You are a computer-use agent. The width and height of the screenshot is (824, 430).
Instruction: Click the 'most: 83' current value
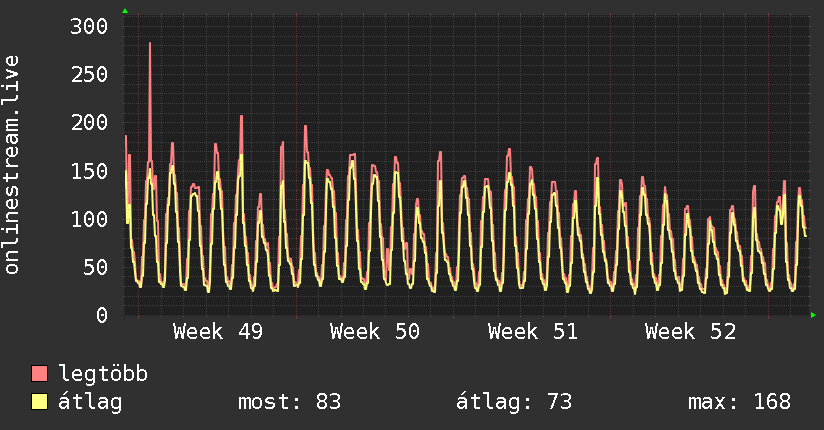pyautogui.click(x=289, y=402)
